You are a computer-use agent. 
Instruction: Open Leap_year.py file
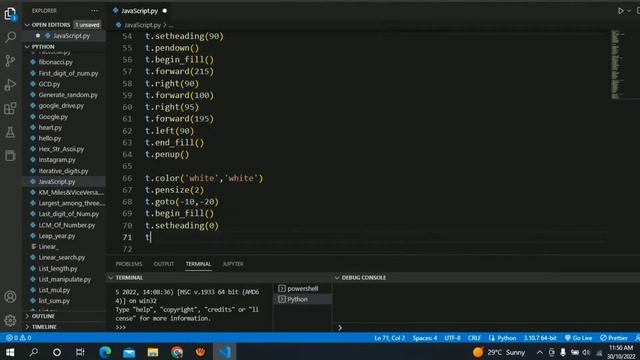tap(57, 236)
